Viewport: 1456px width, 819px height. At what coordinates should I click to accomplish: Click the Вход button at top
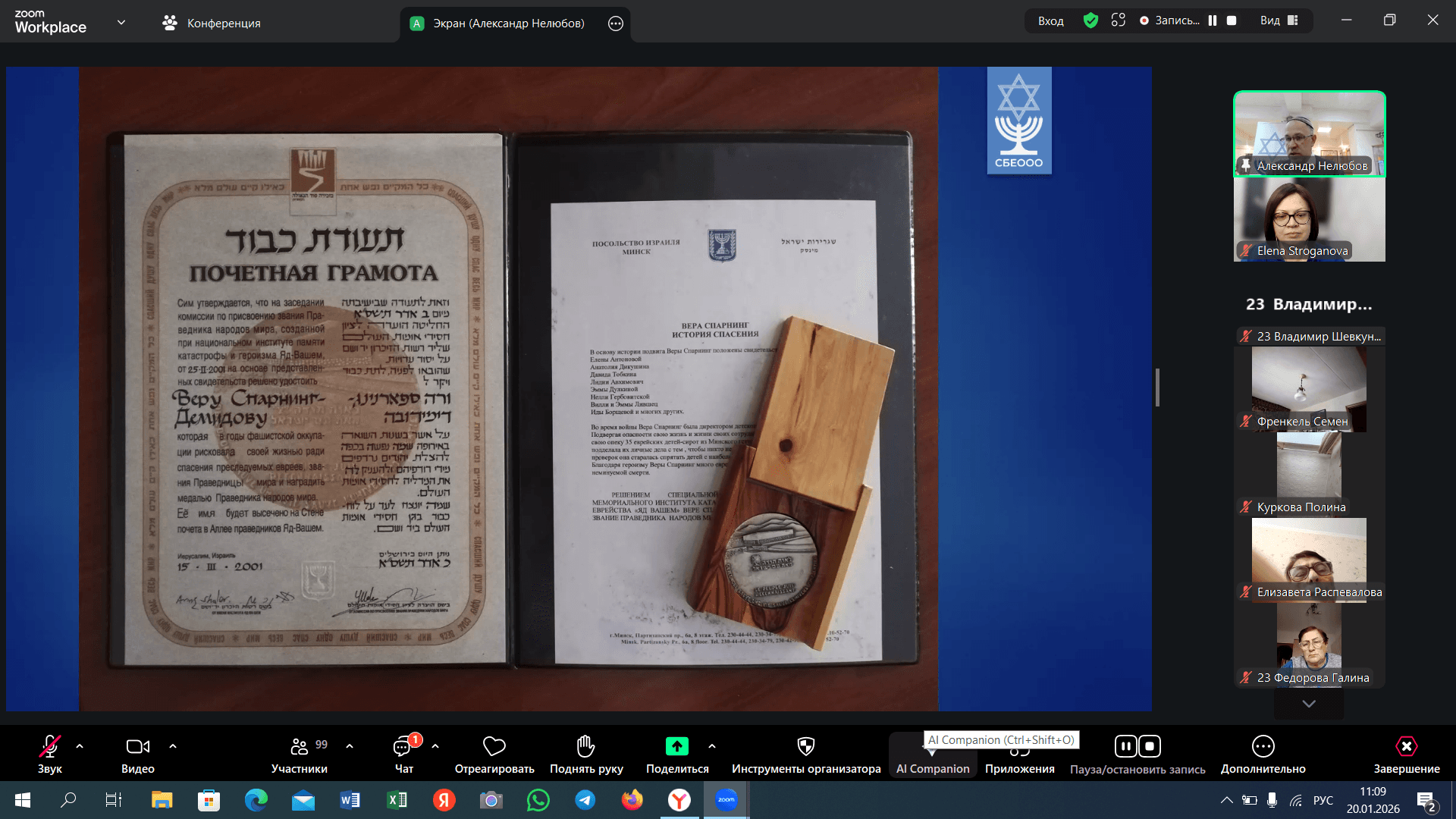pyautogui.click(x=1051, y=21)
